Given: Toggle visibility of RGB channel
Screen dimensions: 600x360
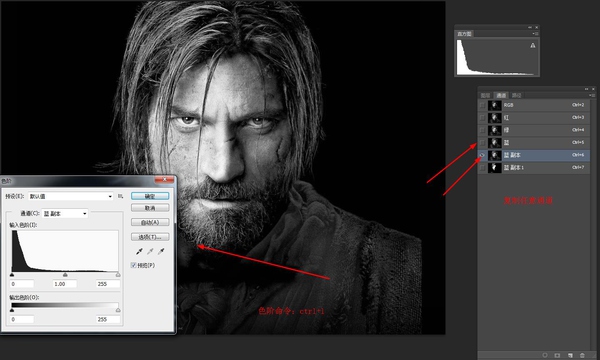Looking at the screenshot, I should click(483, 105).
